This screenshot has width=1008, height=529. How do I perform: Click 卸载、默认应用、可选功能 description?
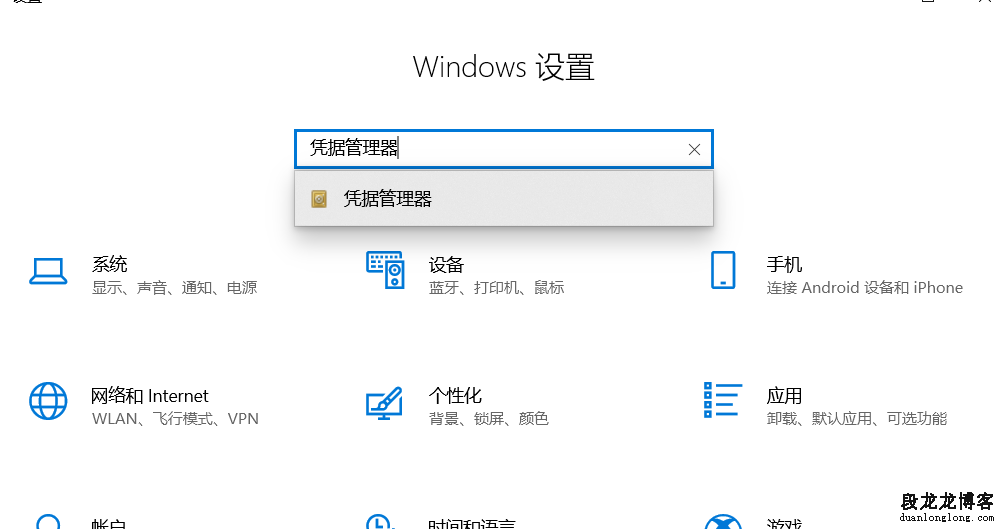pos(856,419)
